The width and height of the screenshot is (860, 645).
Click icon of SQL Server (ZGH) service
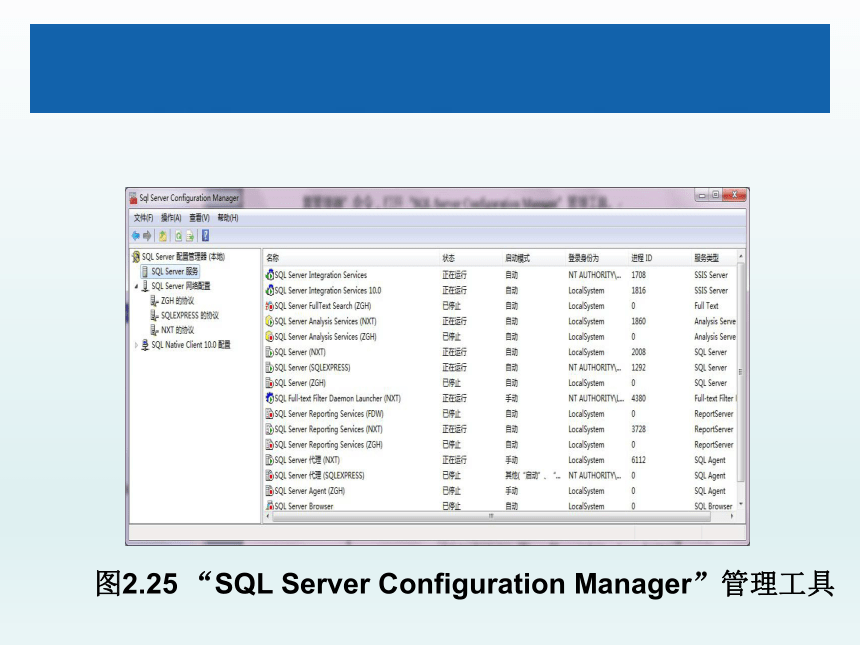click(269, 382)
